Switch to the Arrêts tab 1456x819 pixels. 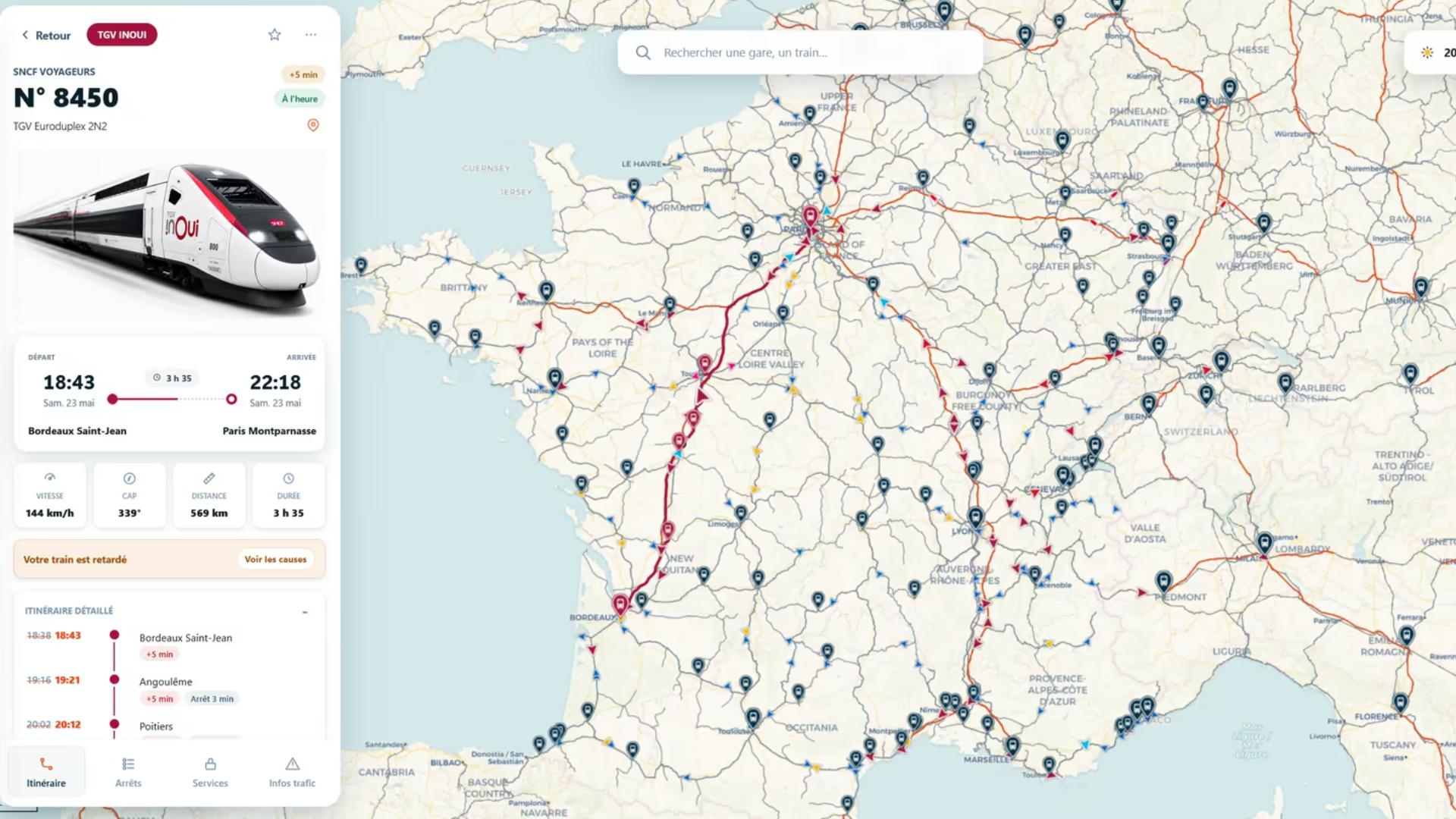[128, 771]
